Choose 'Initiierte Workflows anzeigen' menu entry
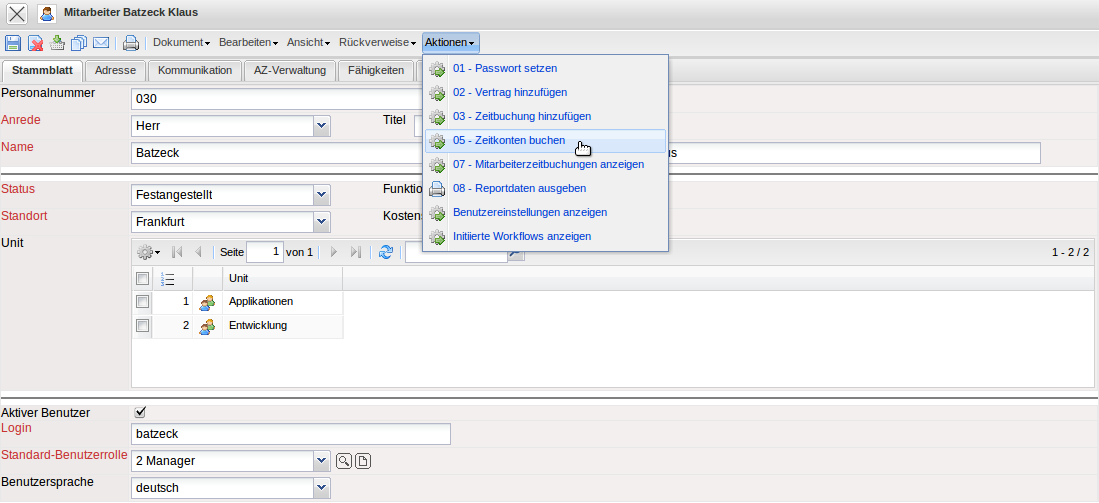 coord(521,237)
